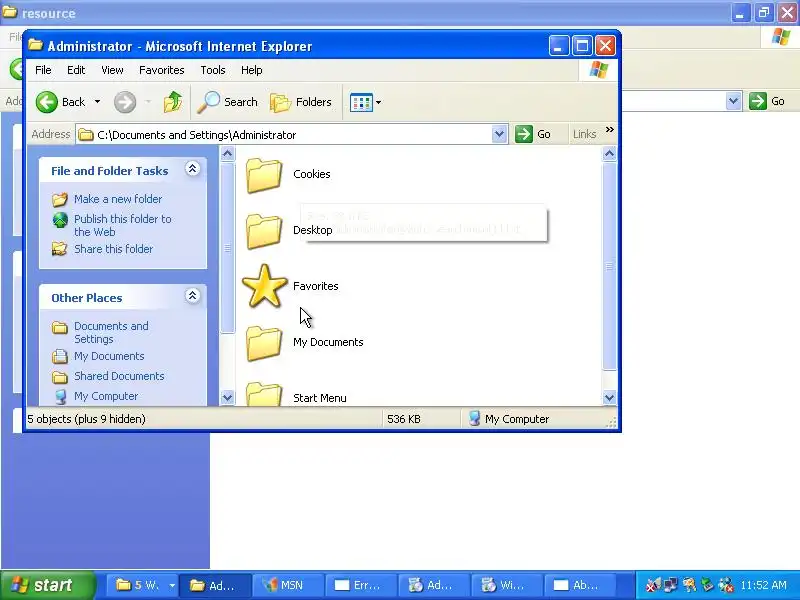Open the File menu
This screenshot has width=800, height=600.
pos(43,70)
